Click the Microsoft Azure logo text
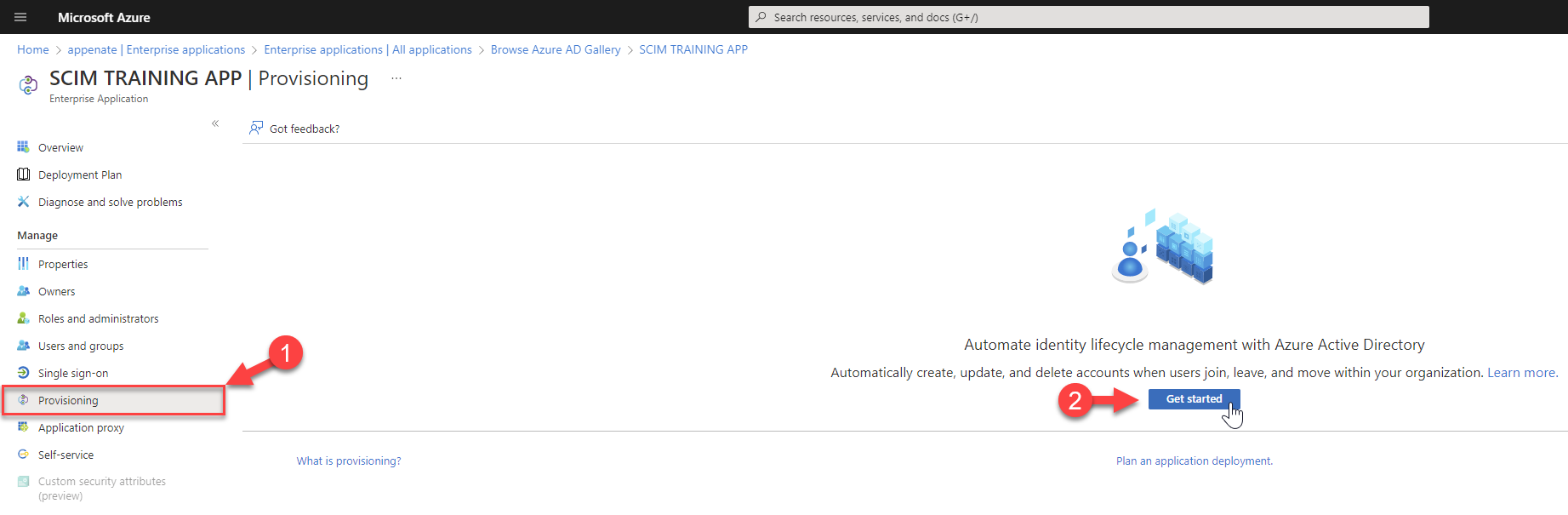This screenshot has width=1568, height=515. (x=104, y=17)
